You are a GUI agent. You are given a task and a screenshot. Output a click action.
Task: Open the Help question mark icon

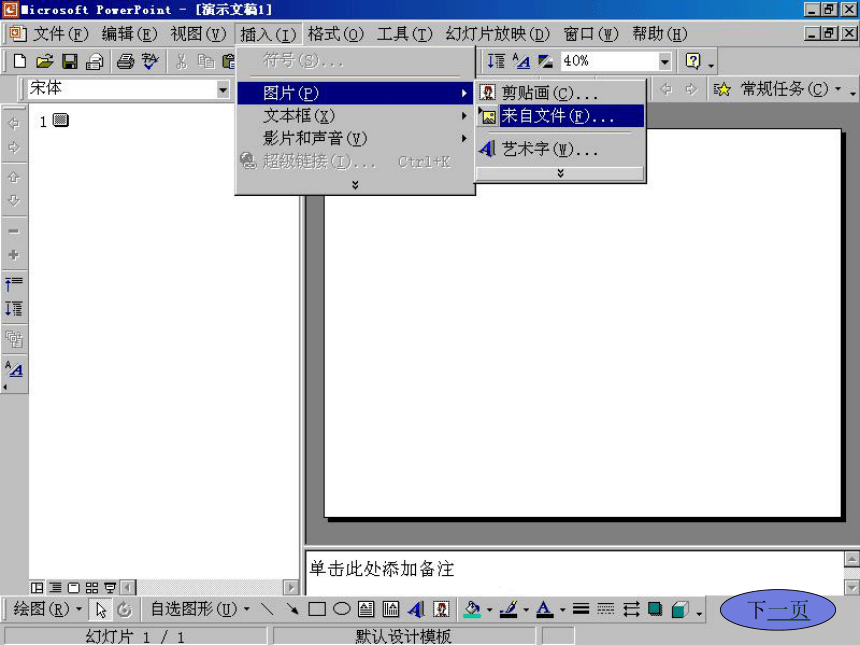point(693,61)
